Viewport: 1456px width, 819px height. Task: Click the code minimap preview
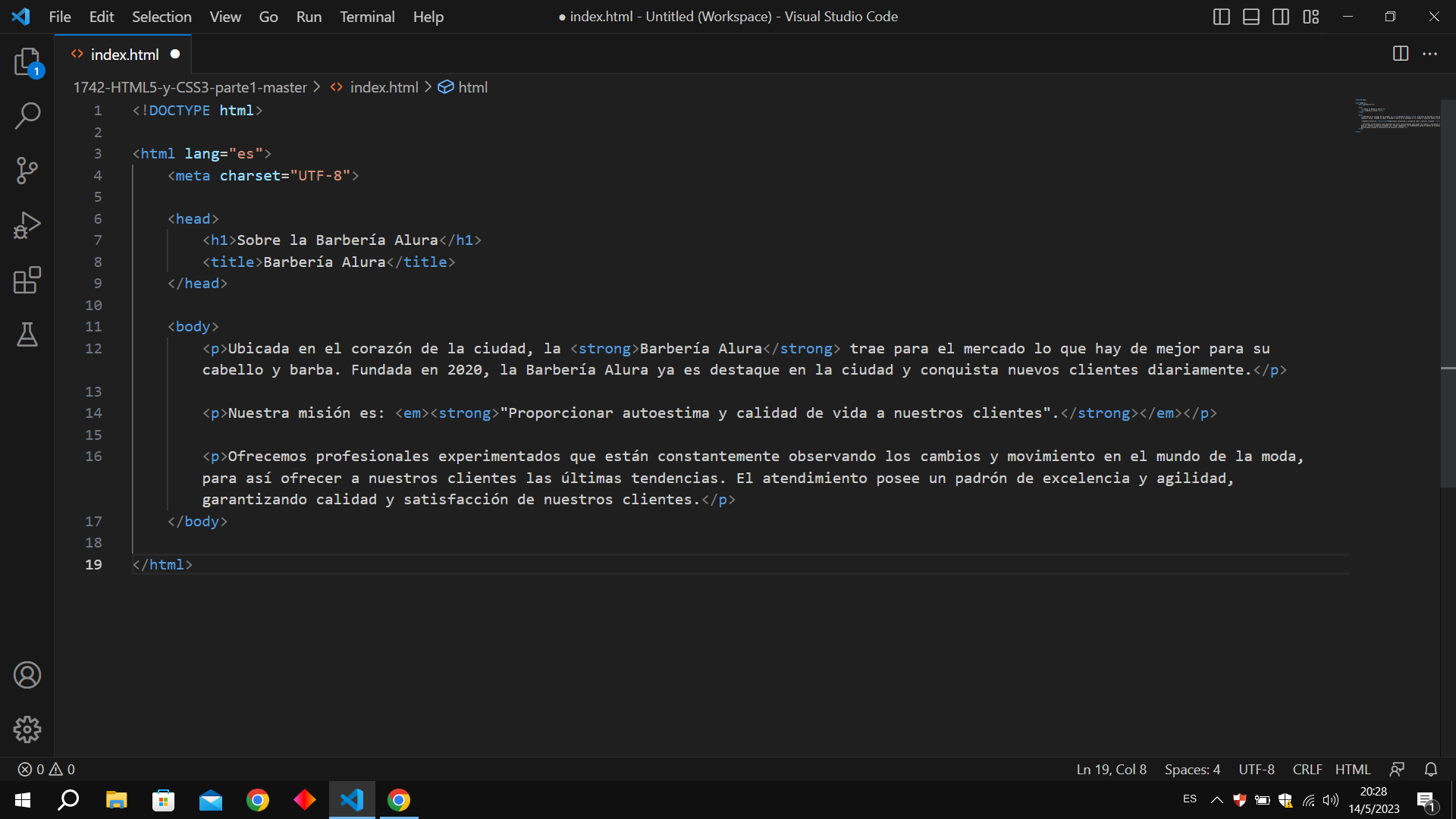[x=1397, y=115]
